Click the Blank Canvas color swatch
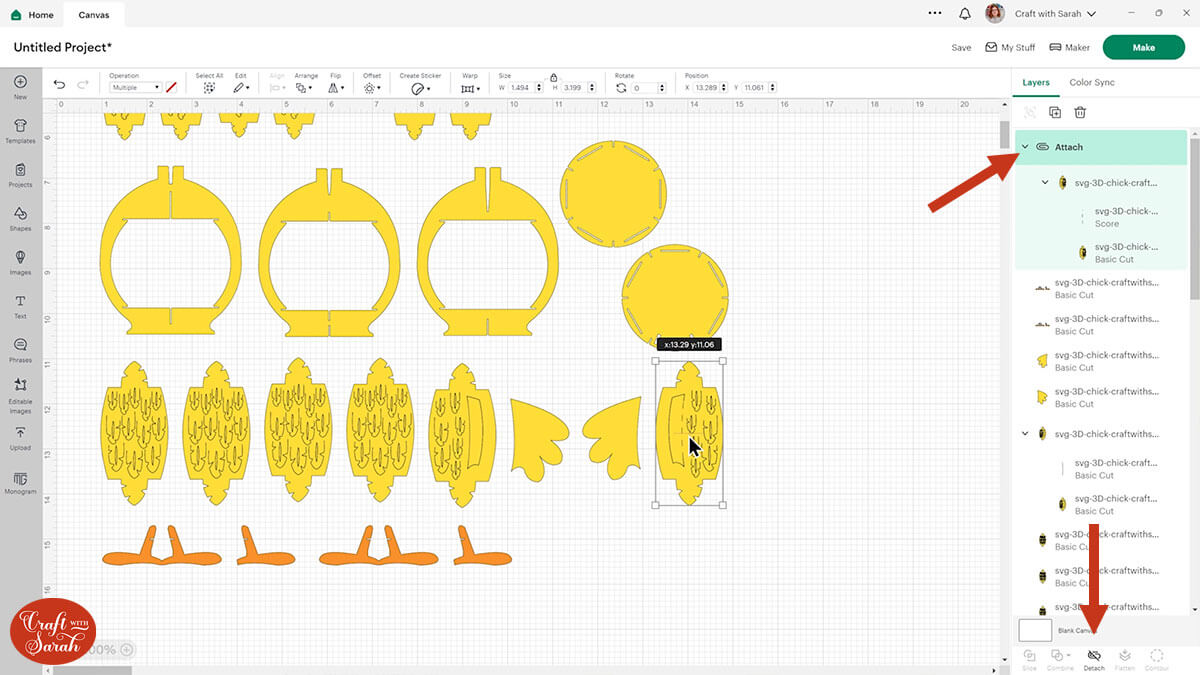Image resolution: width=1200 pixels, height=675 pixels. pos(1035,630)
